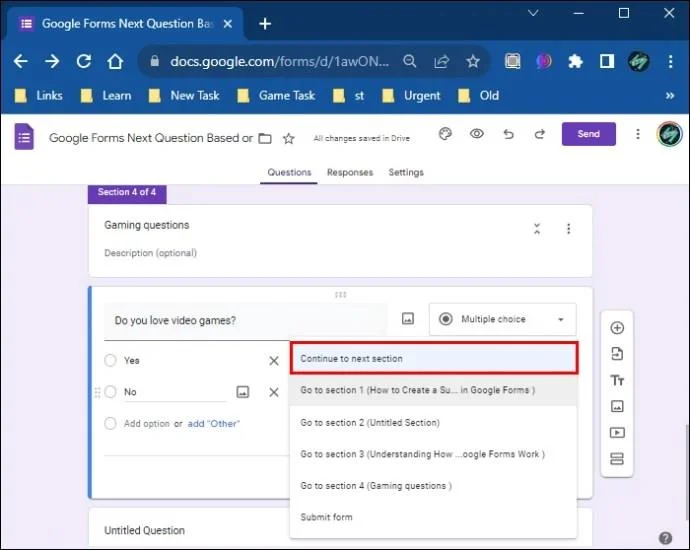Click the add "Other" link

tap(213, 424)
